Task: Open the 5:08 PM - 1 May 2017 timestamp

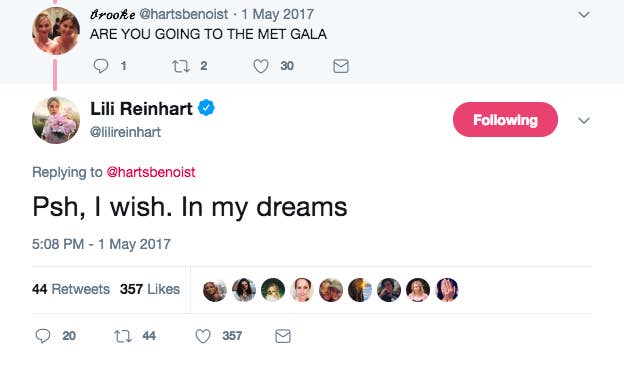Action: click(101, 244)
